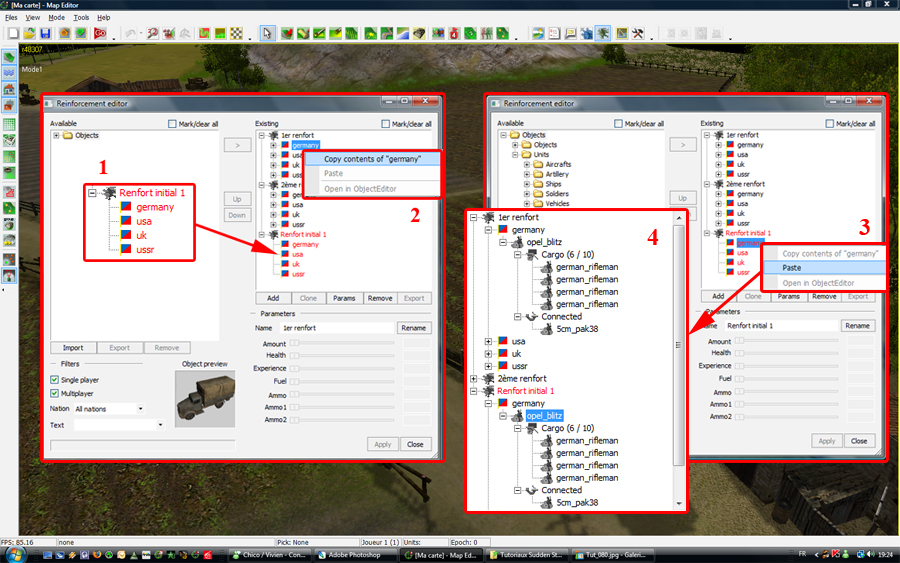Toggle Mark/clear all under Existing in left window

[x=386, y=124]
